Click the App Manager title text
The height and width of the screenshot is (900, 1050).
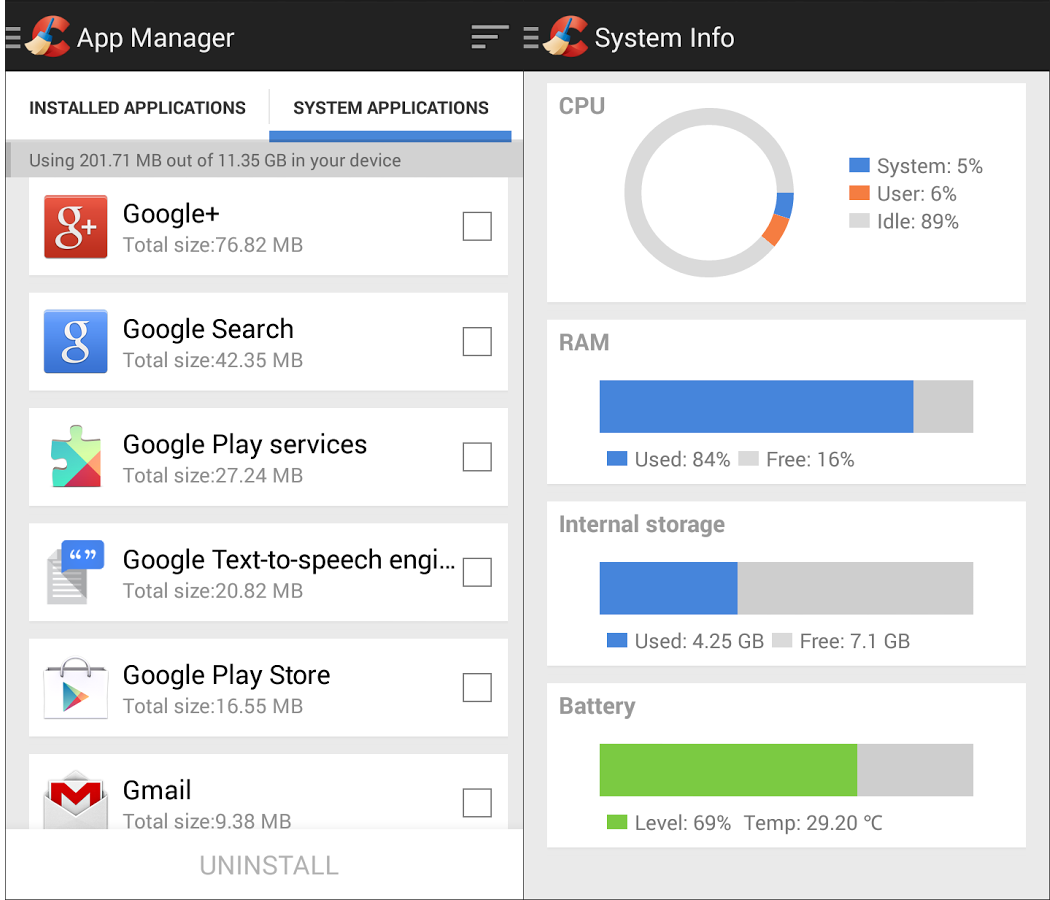[x=155, y=38]
